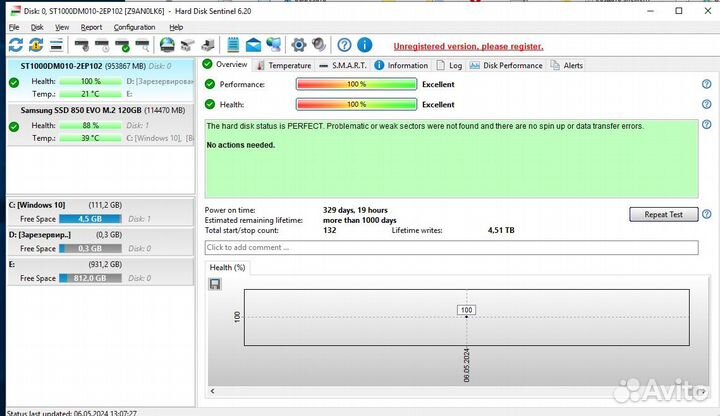
Task: Click the blue Refresh arrows toolbar icon
Action: coord(16,45)
